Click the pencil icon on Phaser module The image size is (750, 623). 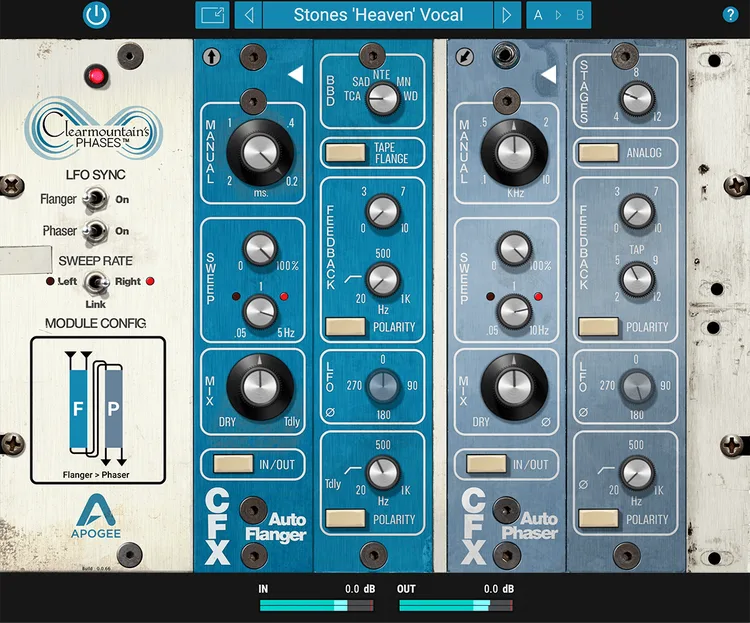(465, 57)
